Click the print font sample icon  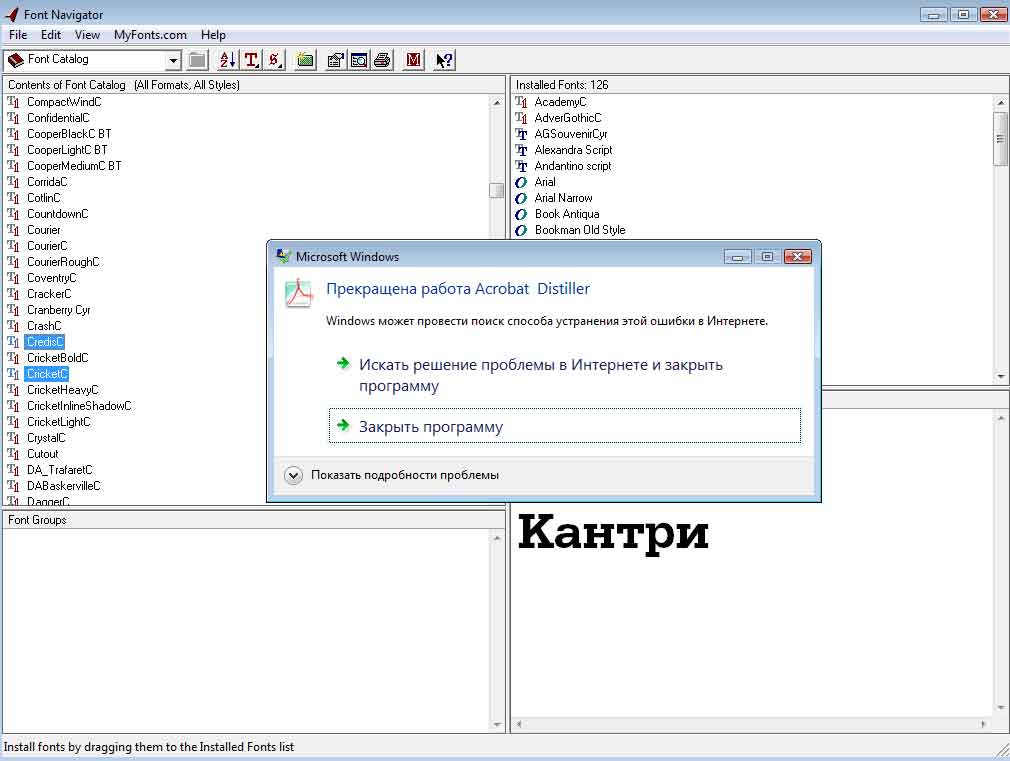click(x=383, y=61)
